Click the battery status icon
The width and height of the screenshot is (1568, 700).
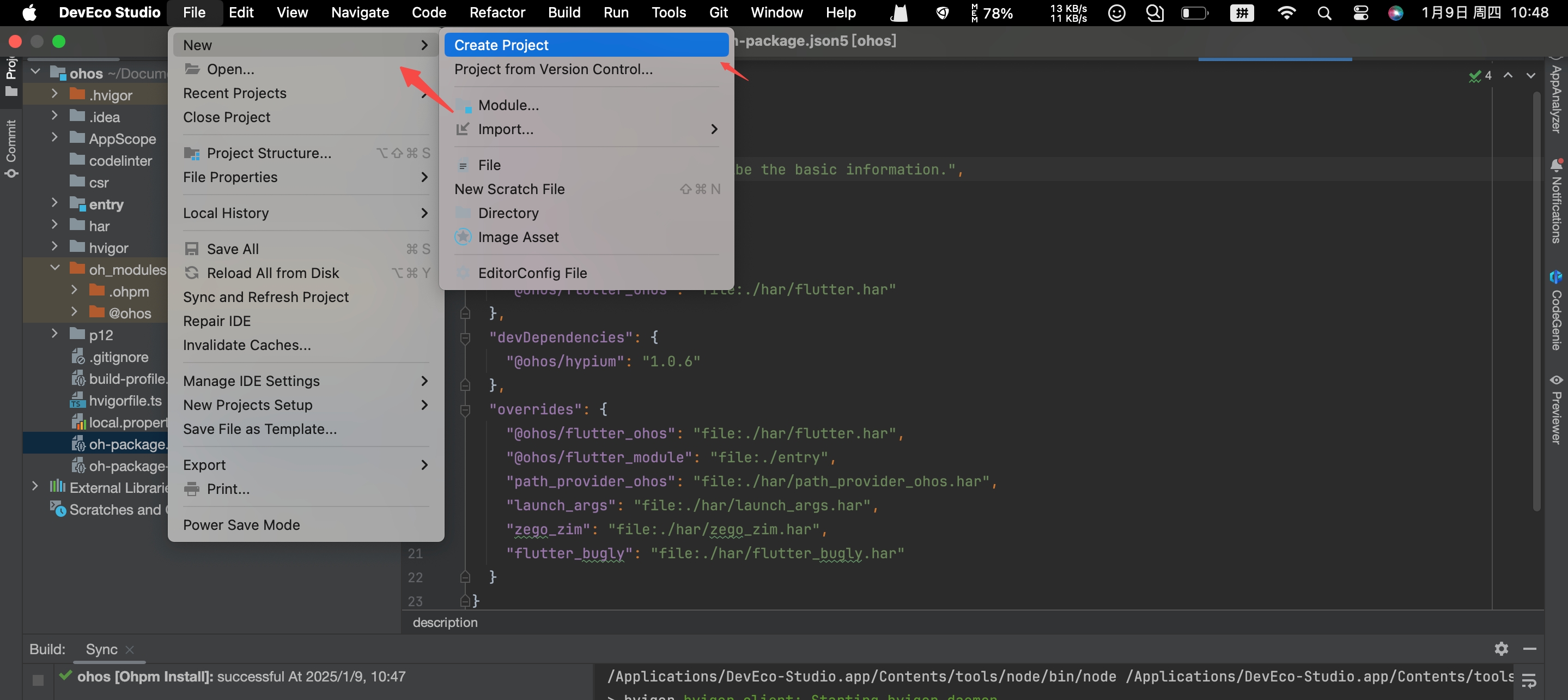click(x=1194, y=13)
